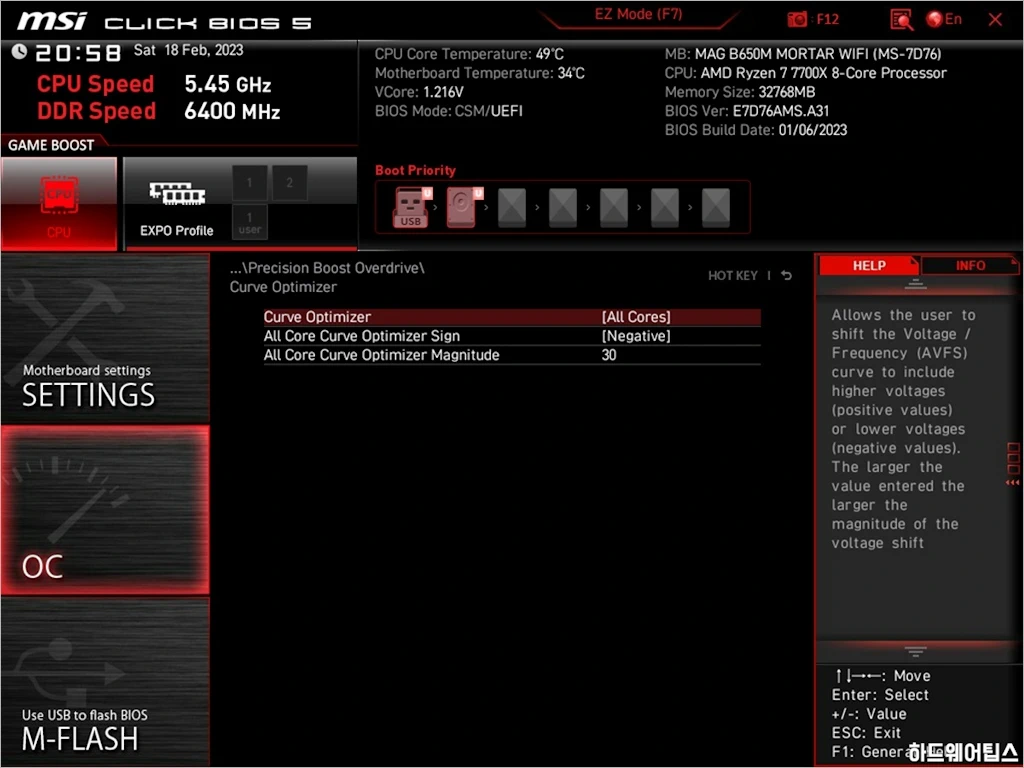This screenshot has width=1024, height=768.
Task: Click the fourth boot priority slot
Action: 563,208
